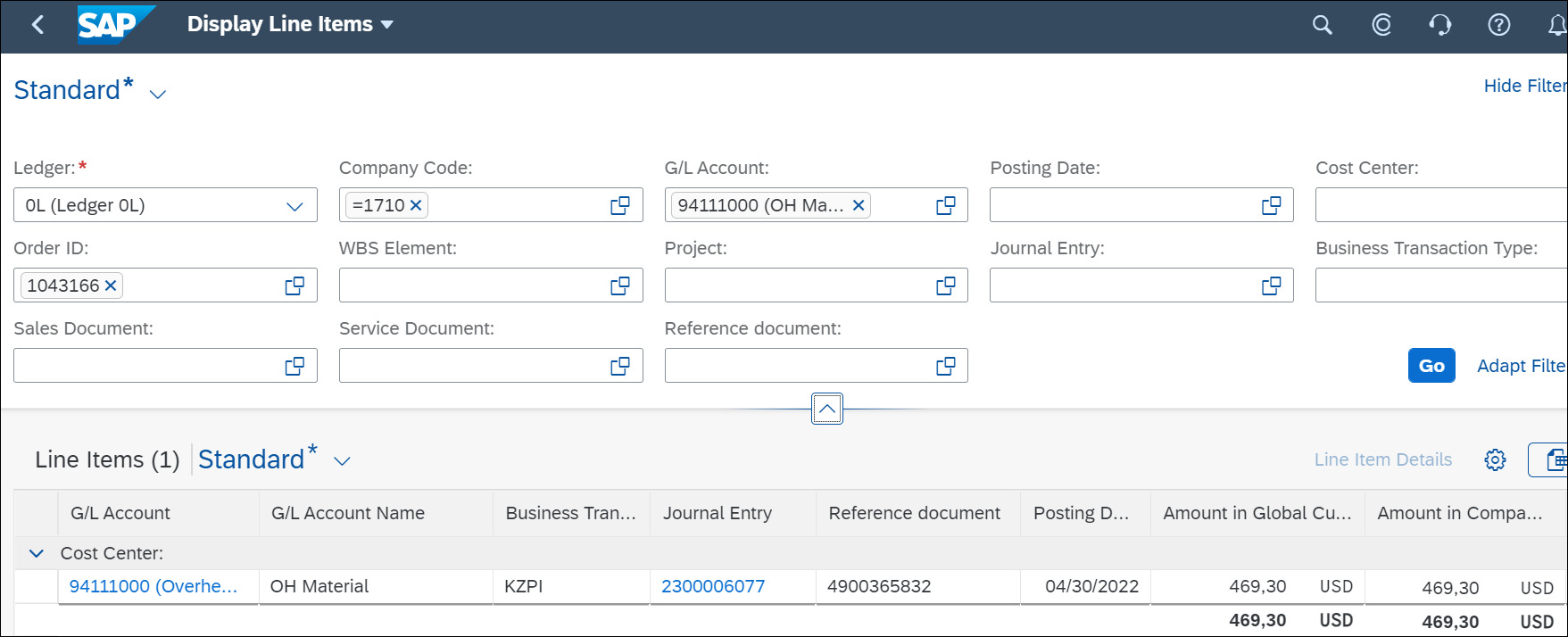This screenshot has height=637, width=1568.
Task: Open the headset support icon
Action: pos(1439,25)
